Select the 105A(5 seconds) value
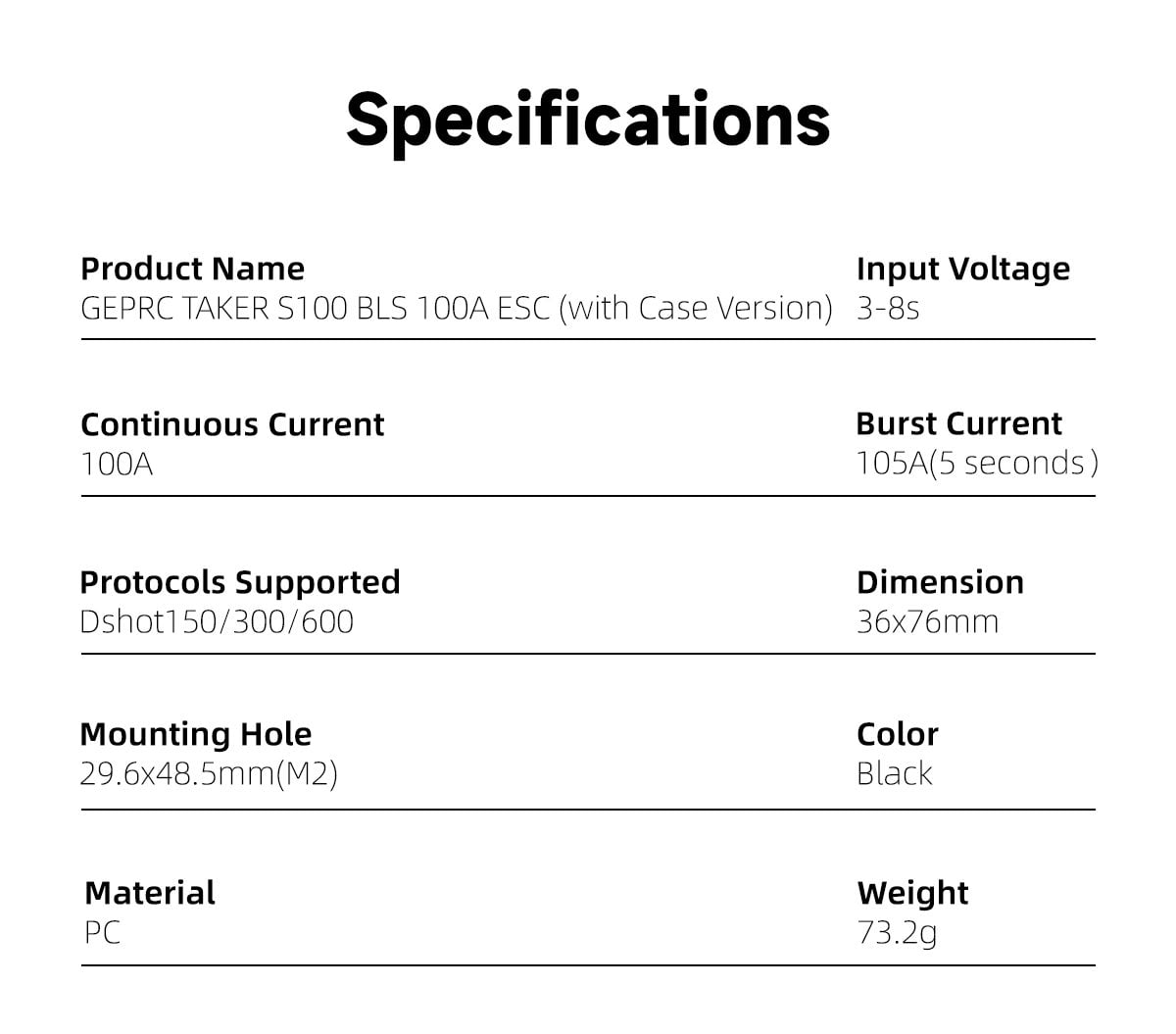 [976, 463]
